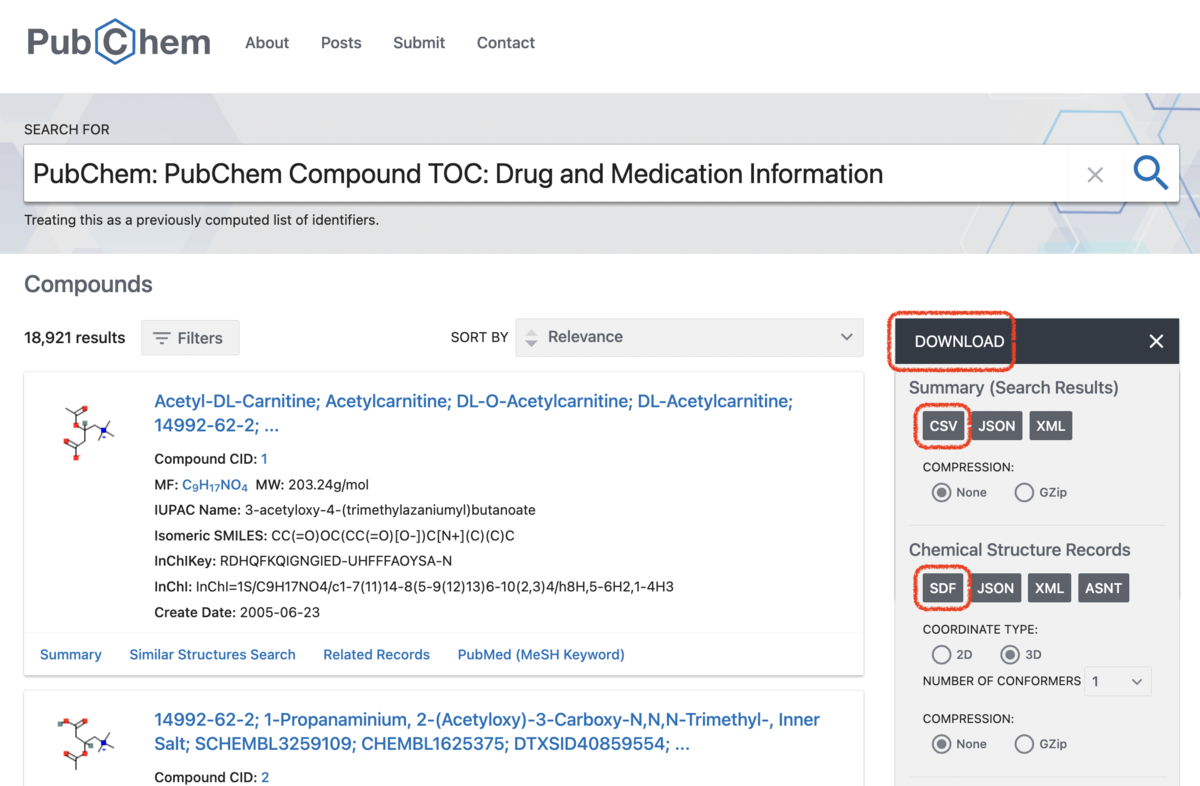The width and height of the screenshot is (1200, 786).
Task: Choose the 2D coordinate type
Action: [x=941, y=655]
